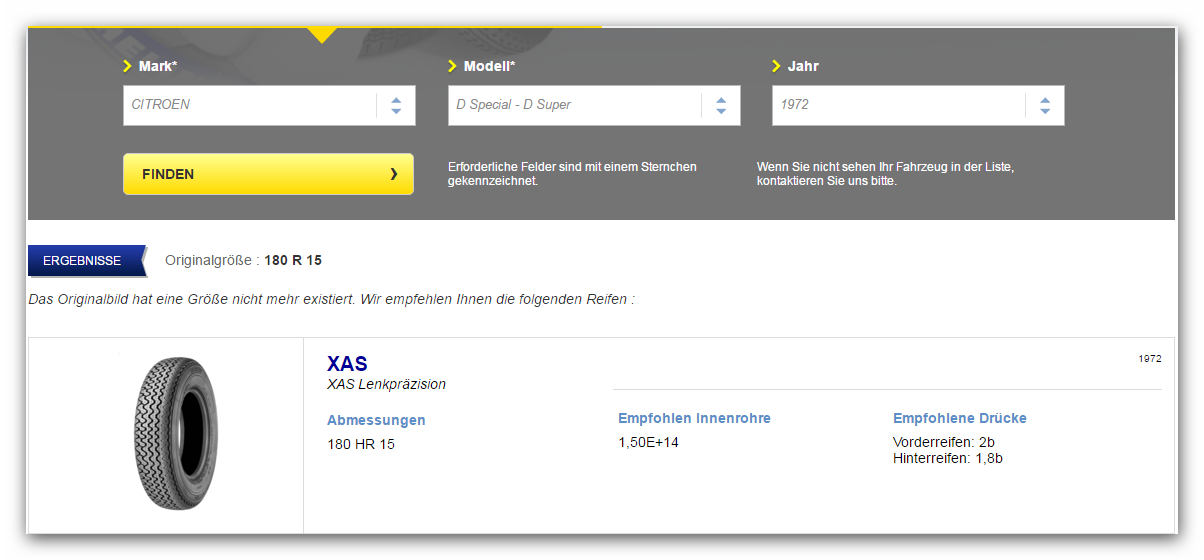
Task: Click the yellow chevron beside Jahr label
Action: tap(777, 66)
